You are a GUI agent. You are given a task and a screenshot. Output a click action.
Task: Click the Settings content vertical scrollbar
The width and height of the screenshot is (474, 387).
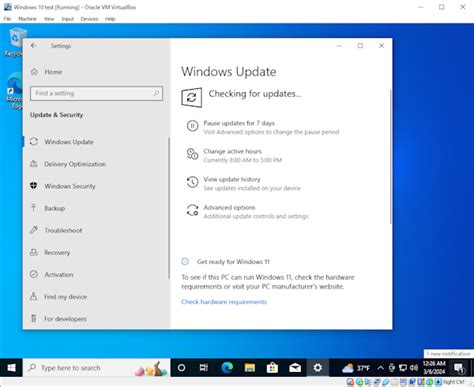click(x=390, y=157)
